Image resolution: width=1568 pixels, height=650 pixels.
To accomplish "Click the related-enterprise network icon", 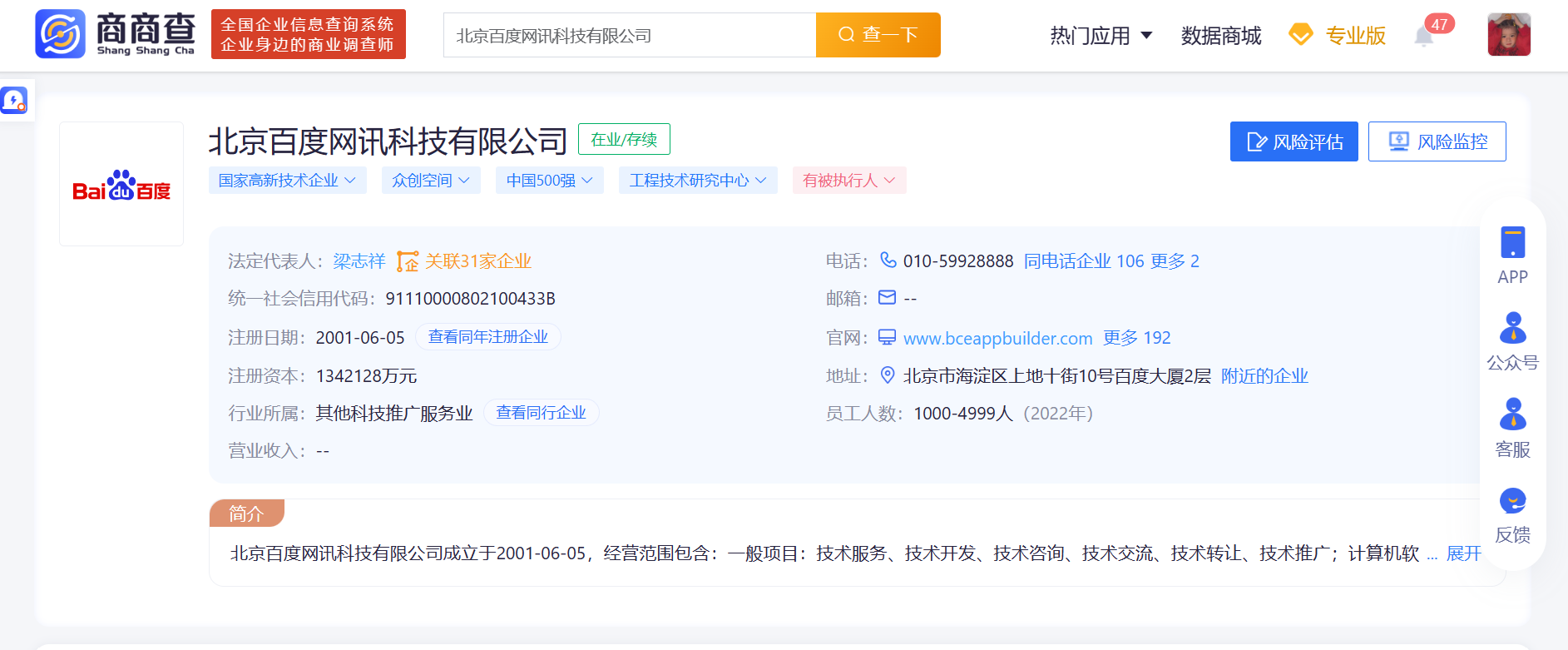I will coord(408,261).
